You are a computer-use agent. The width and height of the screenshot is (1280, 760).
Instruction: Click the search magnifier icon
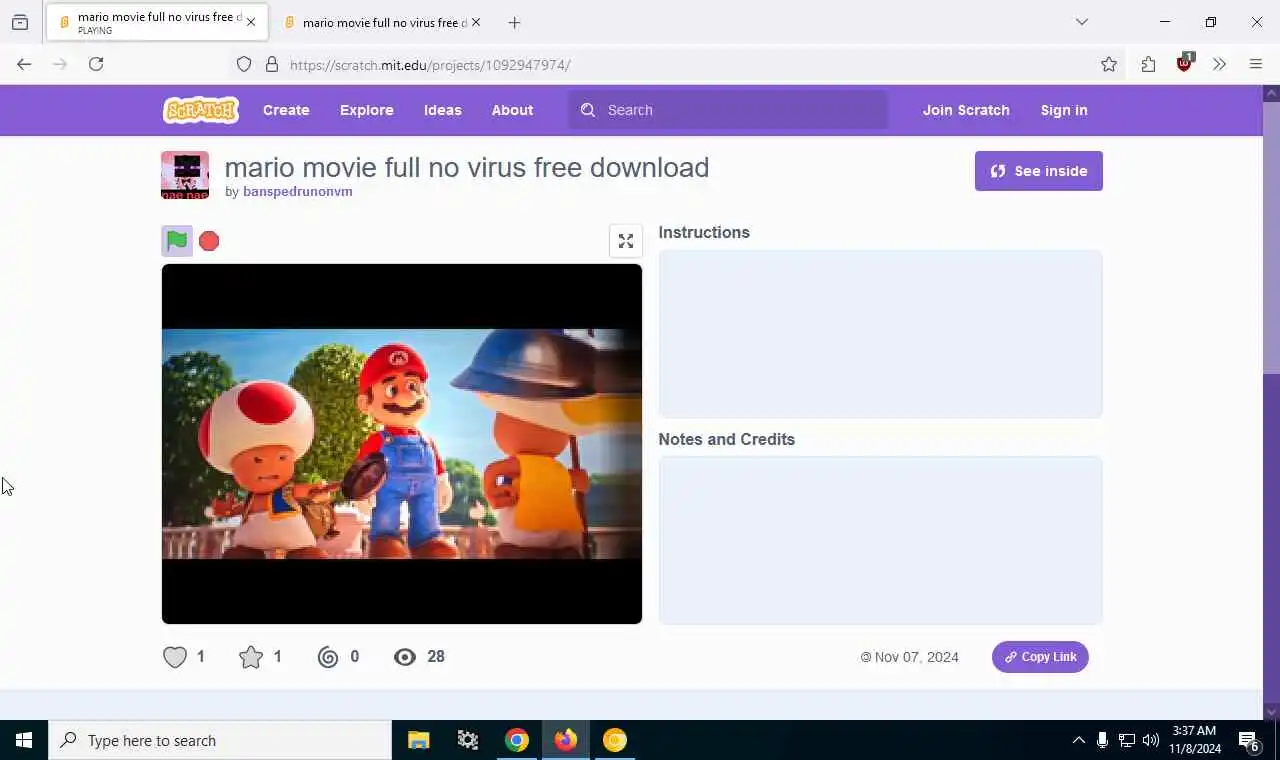pos(588,110)
